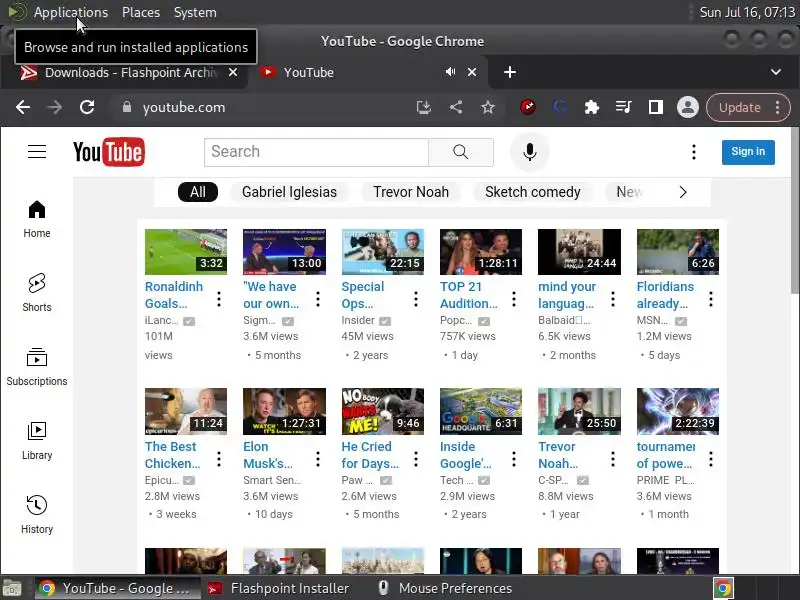Open a new Chrome tab
The height and width of the screenshot is (600, 800).
point(509,72)
